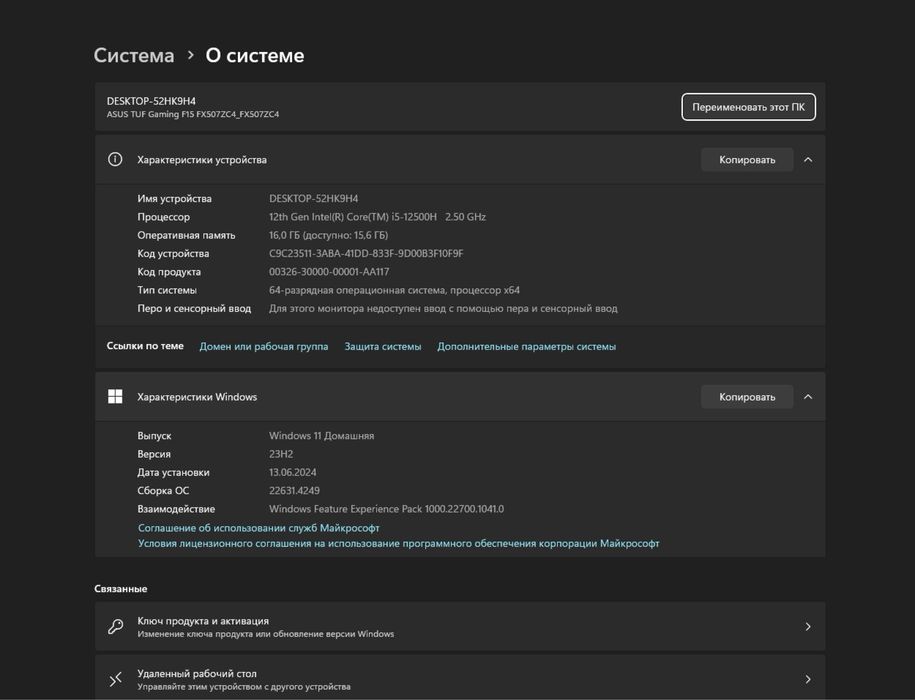Open the Защита системы link

click(x=383, y=346)
